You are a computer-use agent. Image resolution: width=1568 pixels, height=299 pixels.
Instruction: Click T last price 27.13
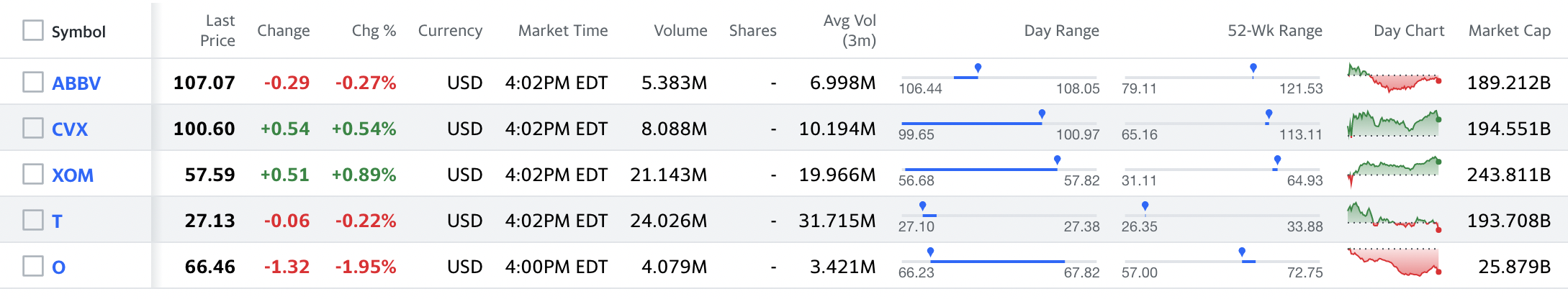[x=210, y=221]
